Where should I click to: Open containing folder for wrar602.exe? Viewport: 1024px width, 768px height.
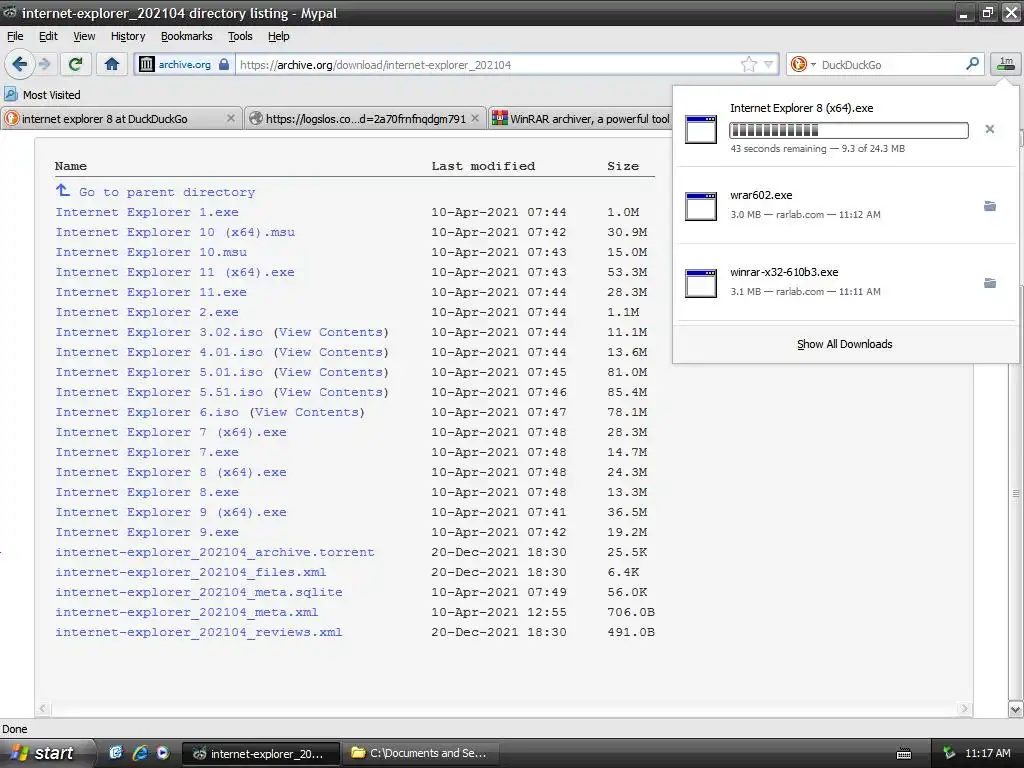pyautogui.click(x=989, y=206)
